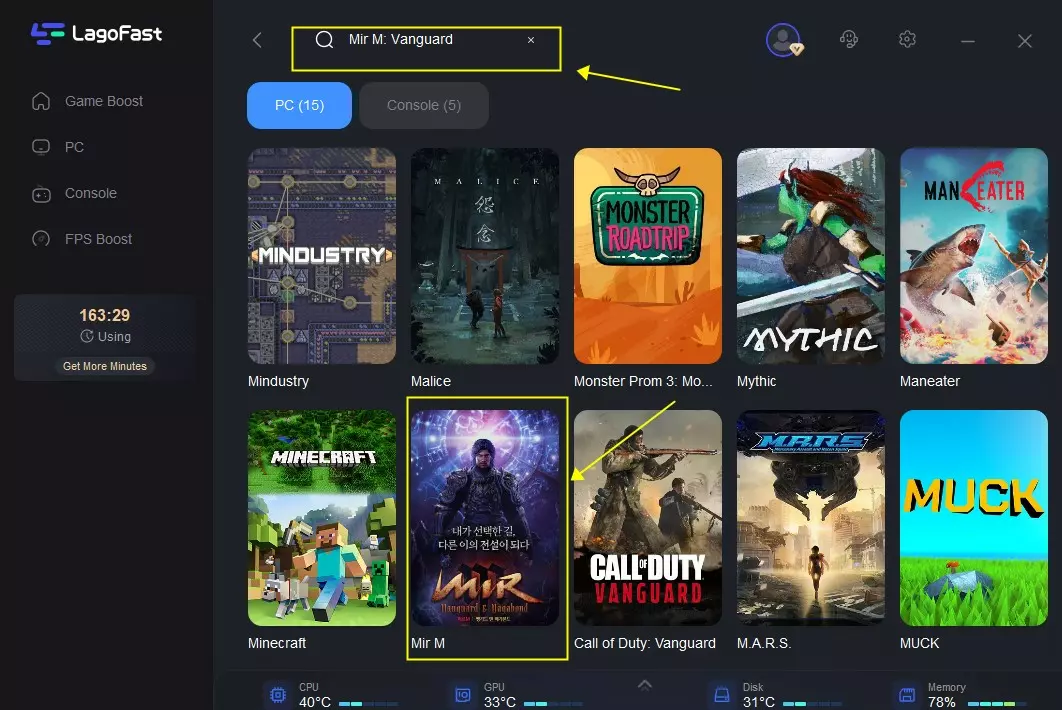Minimize the LagoFast window
The height and width of the screenshot is (710, 1062).
968,41
